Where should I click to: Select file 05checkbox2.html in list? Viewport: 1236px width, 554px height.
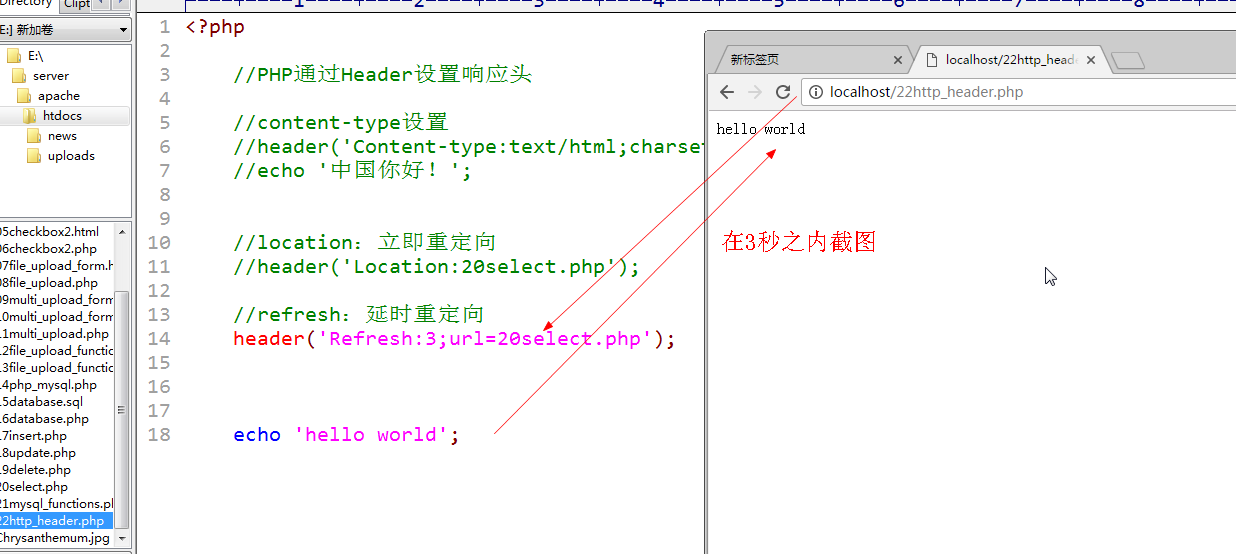(x=50, y=232)
